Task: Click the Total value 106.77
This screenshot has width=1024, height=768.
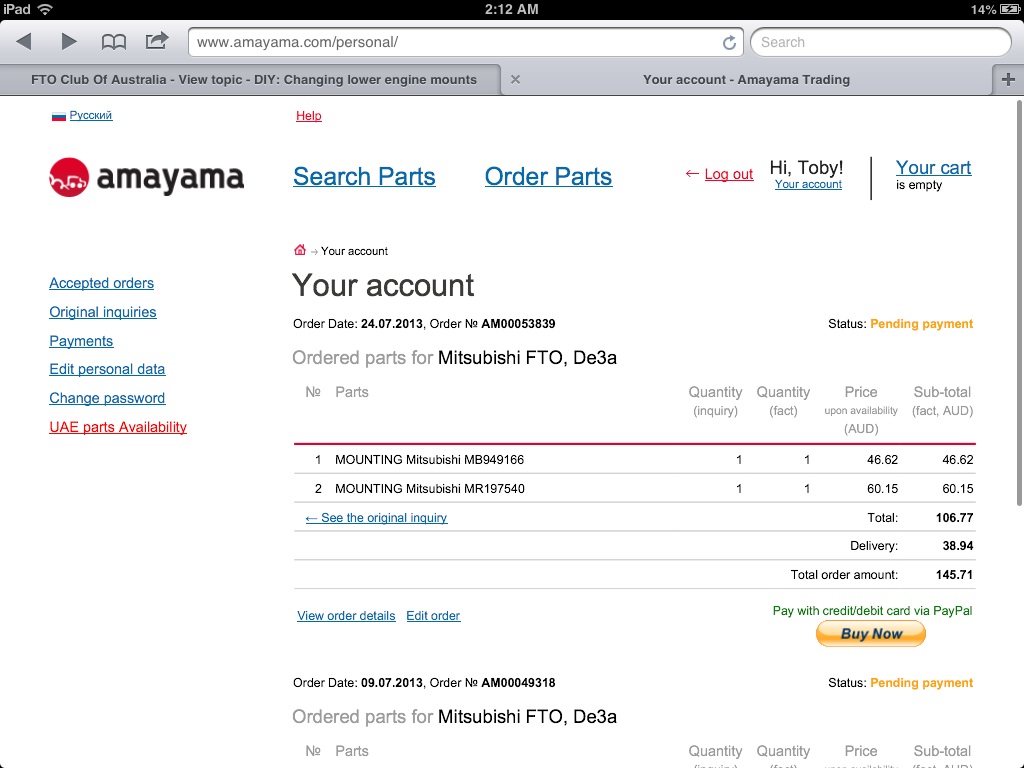Action: tap(954, 518)
